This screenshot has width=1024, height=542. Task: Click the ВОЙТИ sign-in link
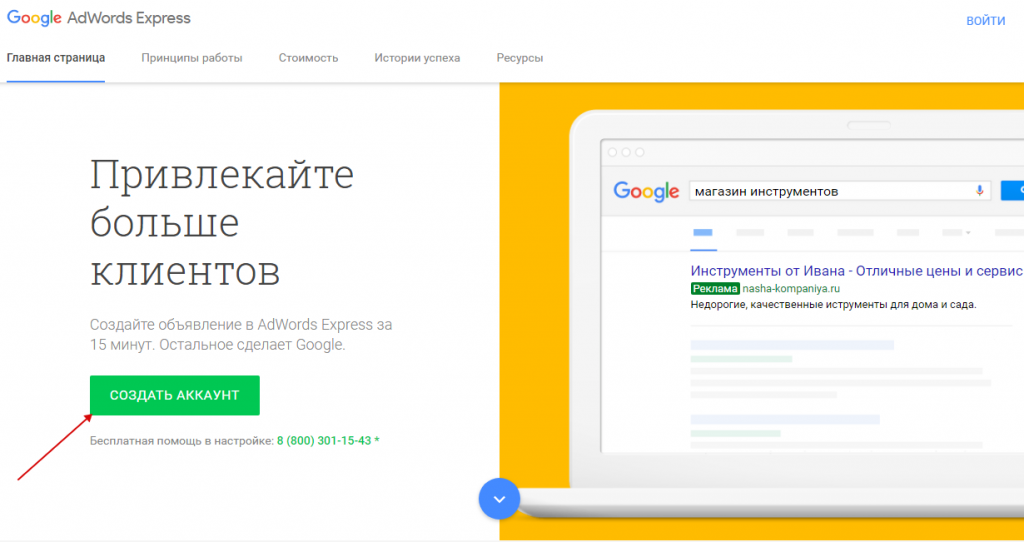985,21
